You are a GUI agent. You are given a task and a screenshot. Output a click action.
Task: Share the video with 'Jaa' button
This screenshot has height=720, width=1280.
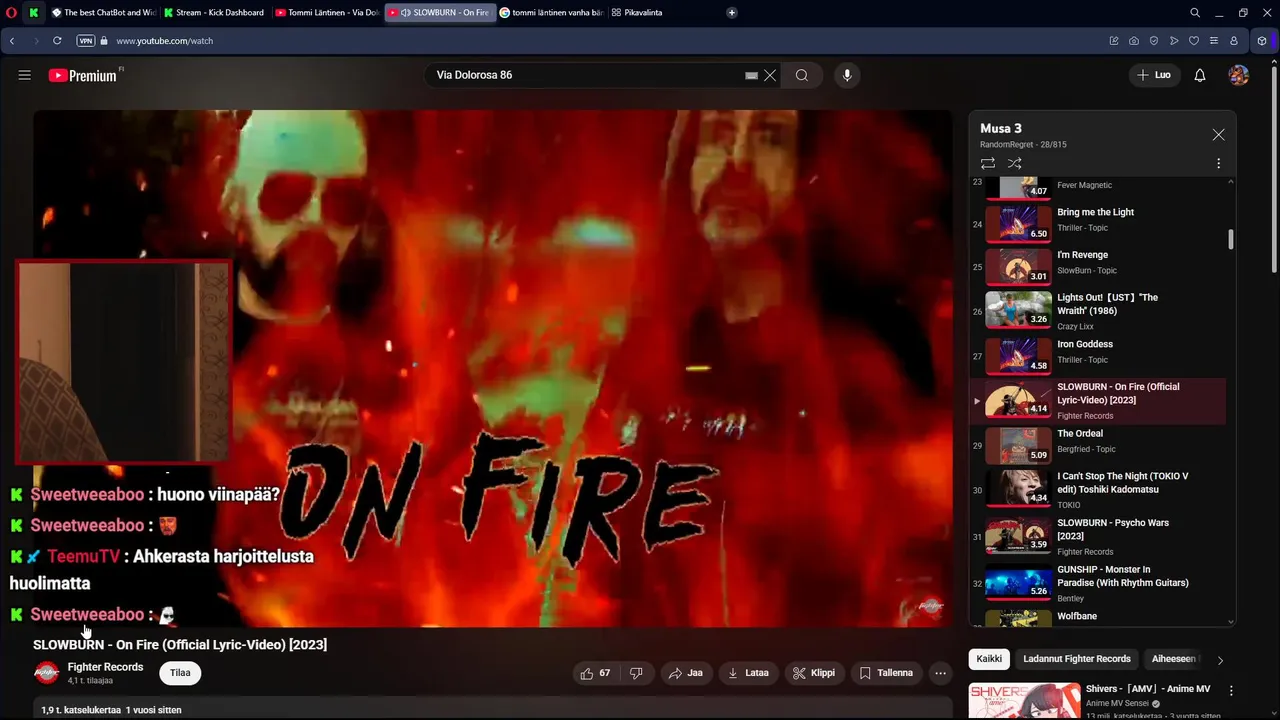686,673
